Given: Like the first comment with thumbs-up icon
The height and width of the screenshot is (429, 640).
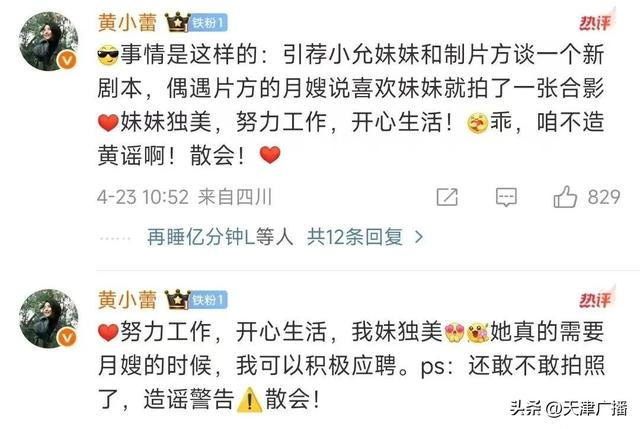Looking at the screenshot, I should 565,197.
